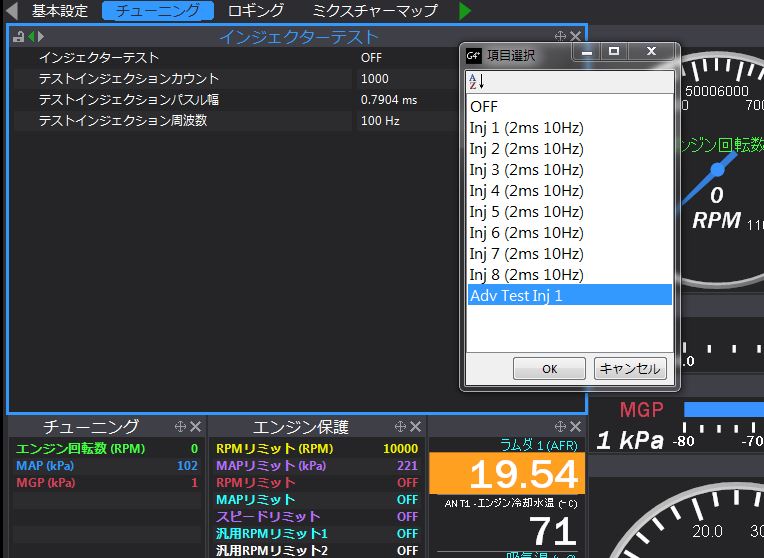
Task: Switch to the チューニング tab
Action: 158,11
